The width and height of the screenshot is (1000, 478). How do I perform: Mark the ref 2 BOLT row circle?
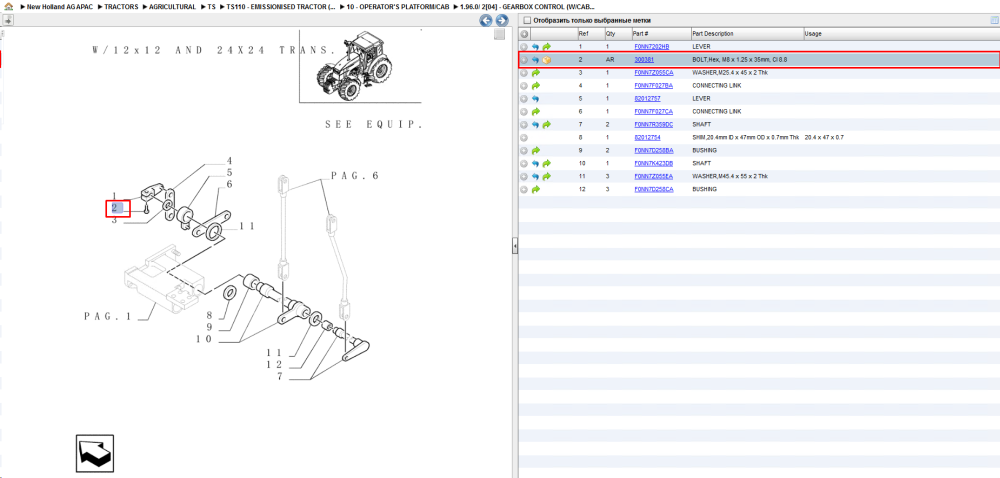524,60
